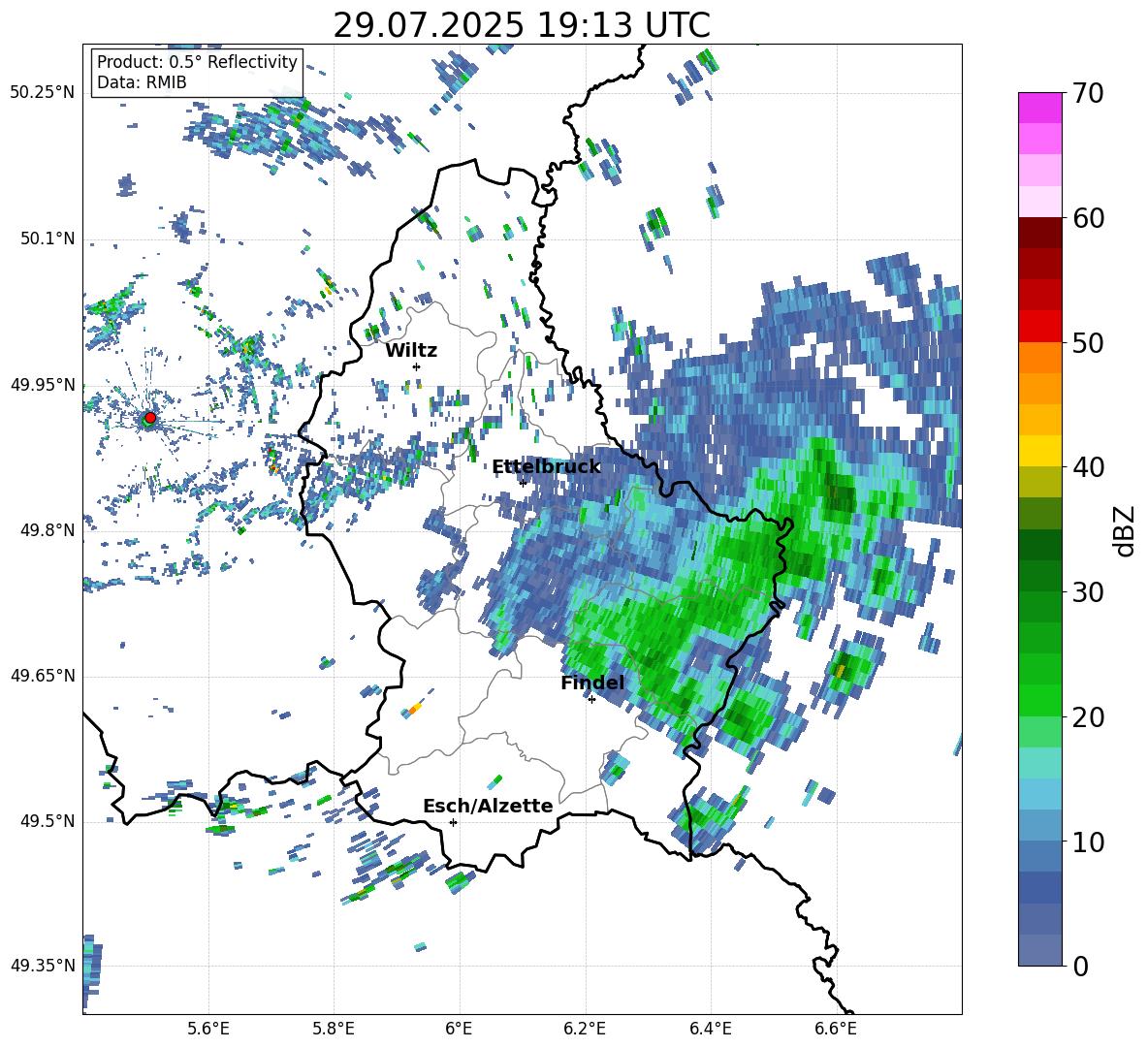Screen dimensions: 1148x1048
Task: Click the Ettelbruck cross marker
Action: click(x=523, y=483)
